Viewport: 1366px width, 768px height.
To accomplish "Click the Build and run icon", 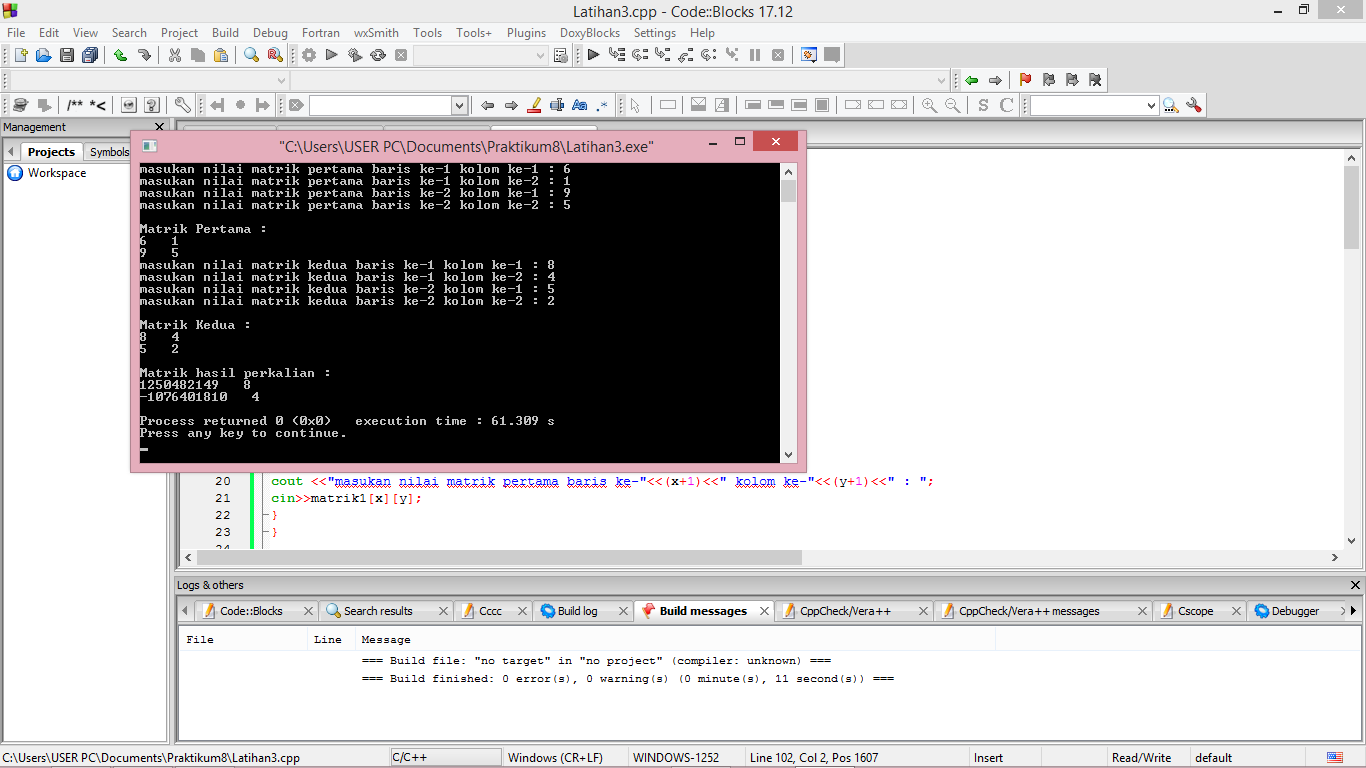I will pyautogui.click(x=355, y=55).
